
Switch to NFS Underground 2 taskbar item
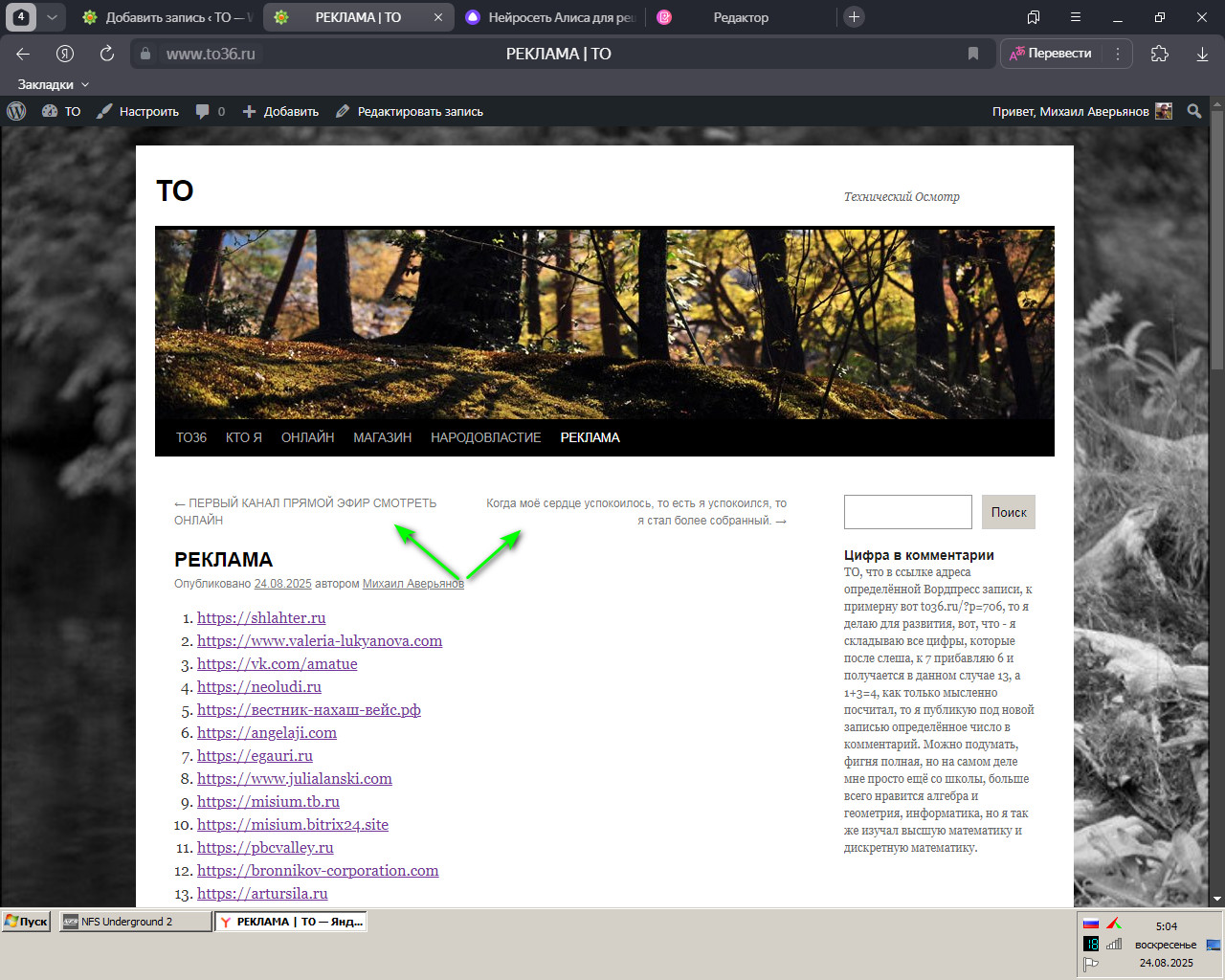click(135, 922)
